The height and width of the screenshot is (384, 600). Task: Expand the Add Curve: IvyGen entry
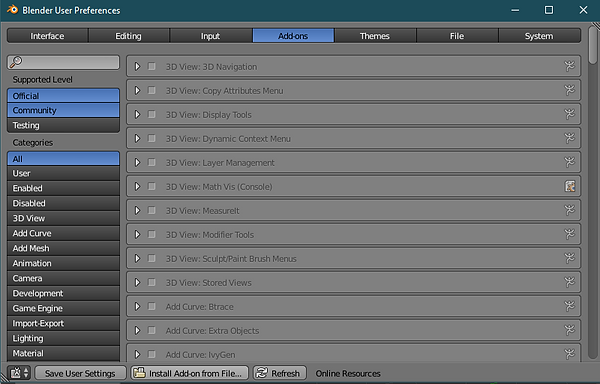(137, 354)
